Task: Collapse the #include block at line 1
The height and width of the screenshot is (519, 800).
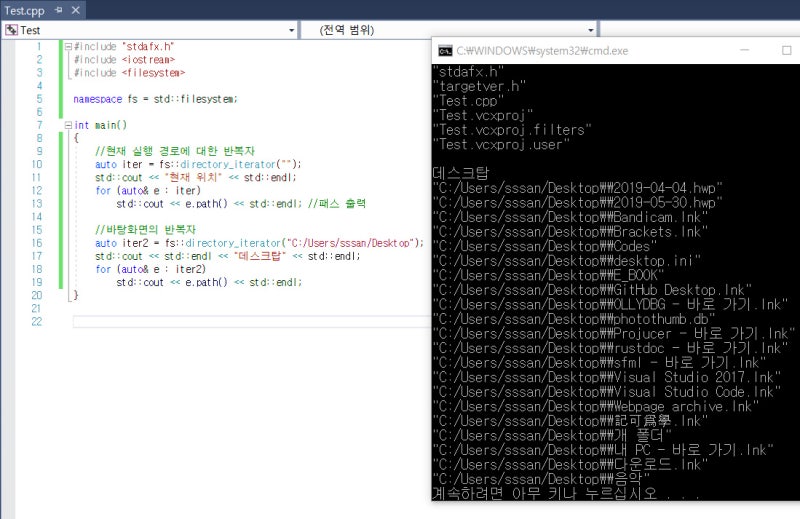Action: click(x=67, y=47)
